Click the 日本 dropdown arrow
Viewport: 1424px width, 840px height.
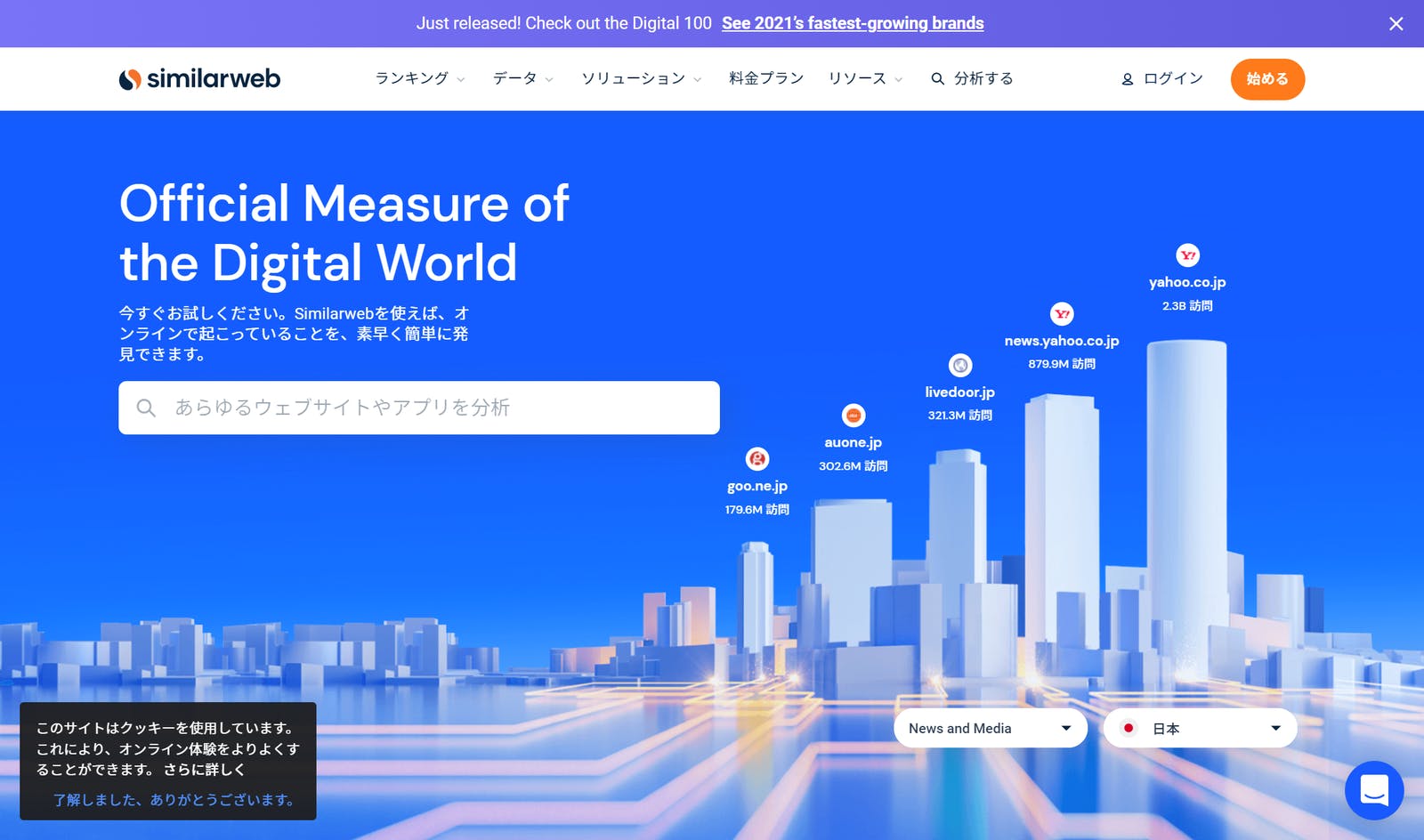(x=1275, y=728)
